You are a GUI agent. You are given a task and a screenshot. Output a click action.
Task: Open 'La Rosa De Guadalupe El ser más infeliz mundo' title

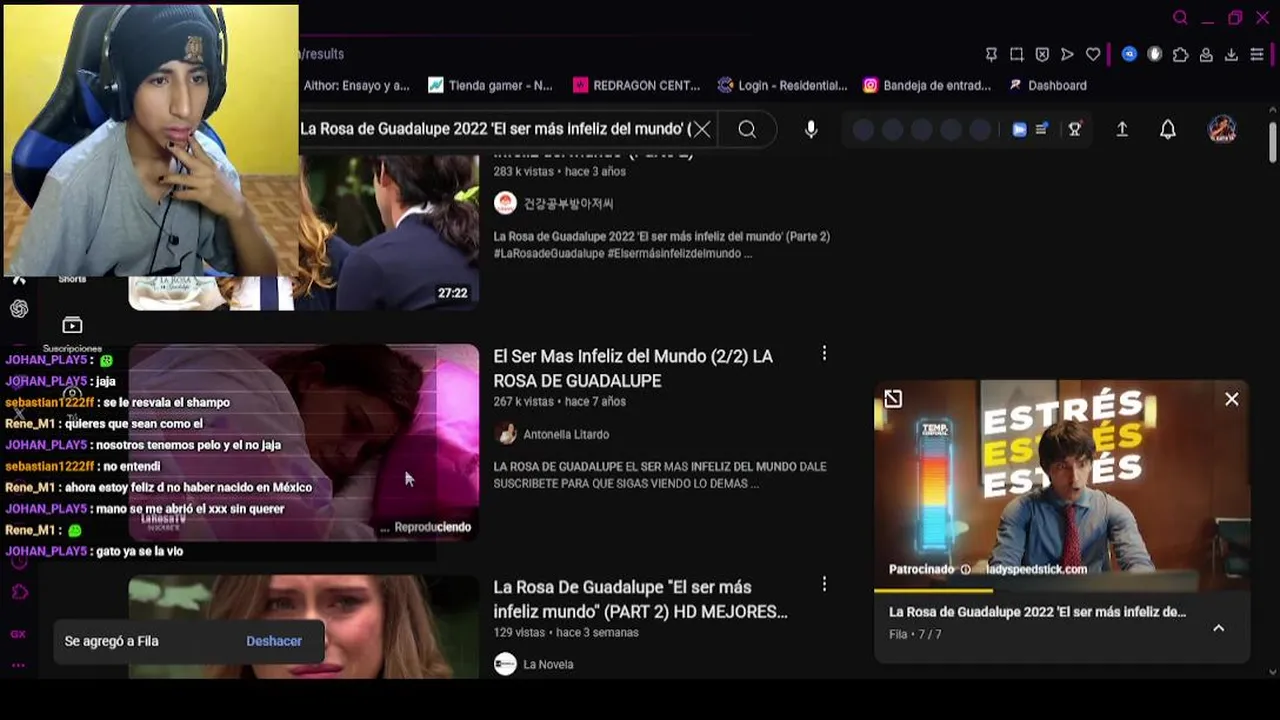tap(640, 599)
